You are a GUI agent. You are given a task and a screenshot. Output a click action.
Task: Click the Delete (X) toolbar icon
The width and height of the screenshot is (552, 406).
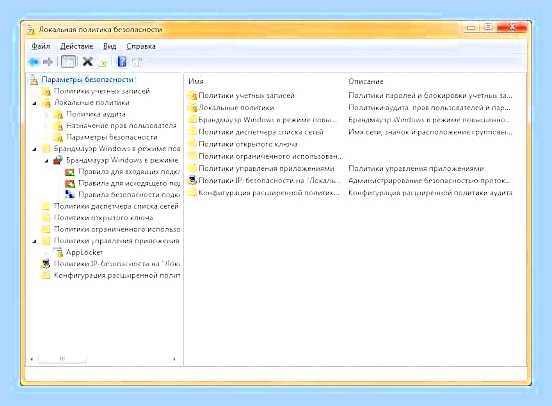[x=87, y=62]
